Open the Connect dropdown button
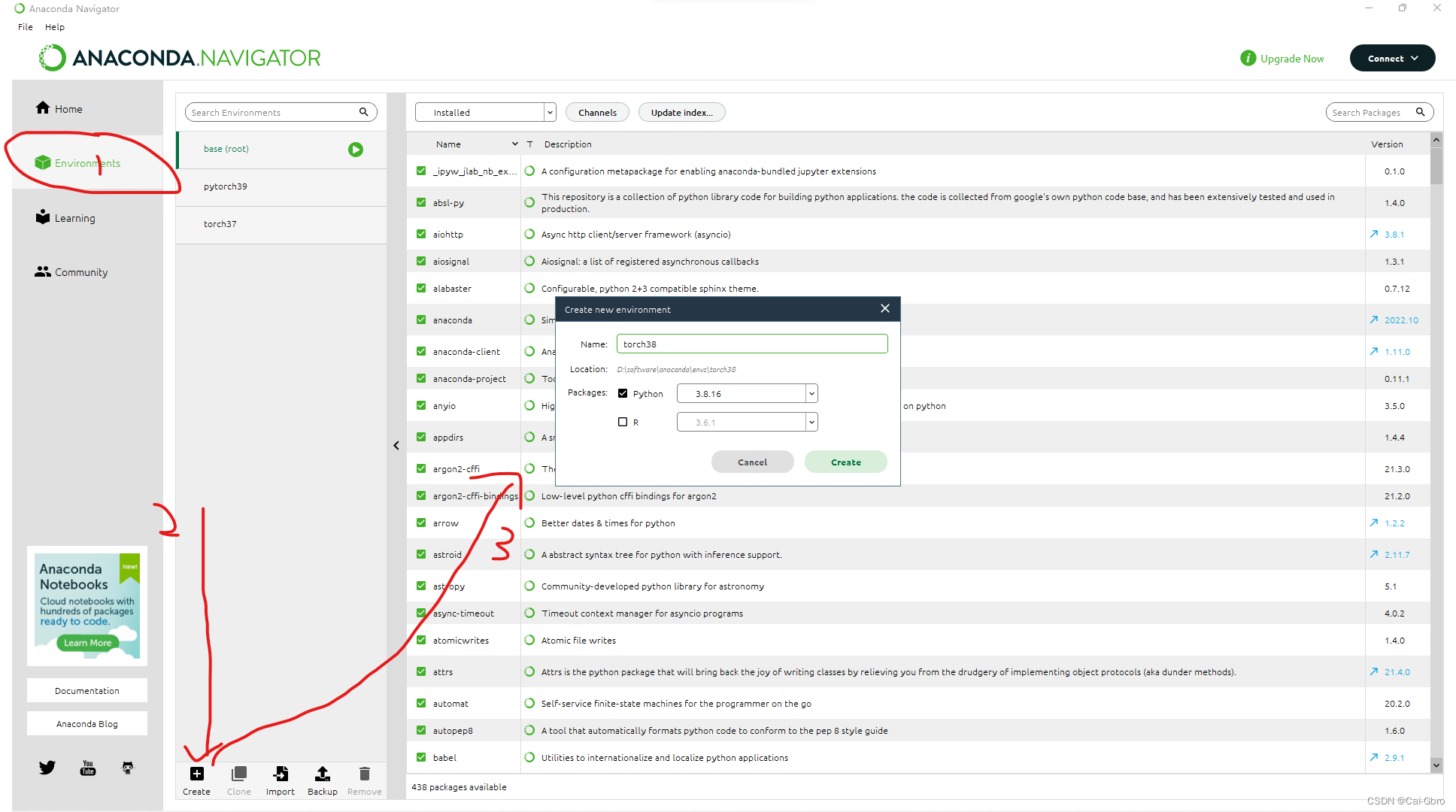Screen dimensions: 1456x812 click(x=1392, y=58)
